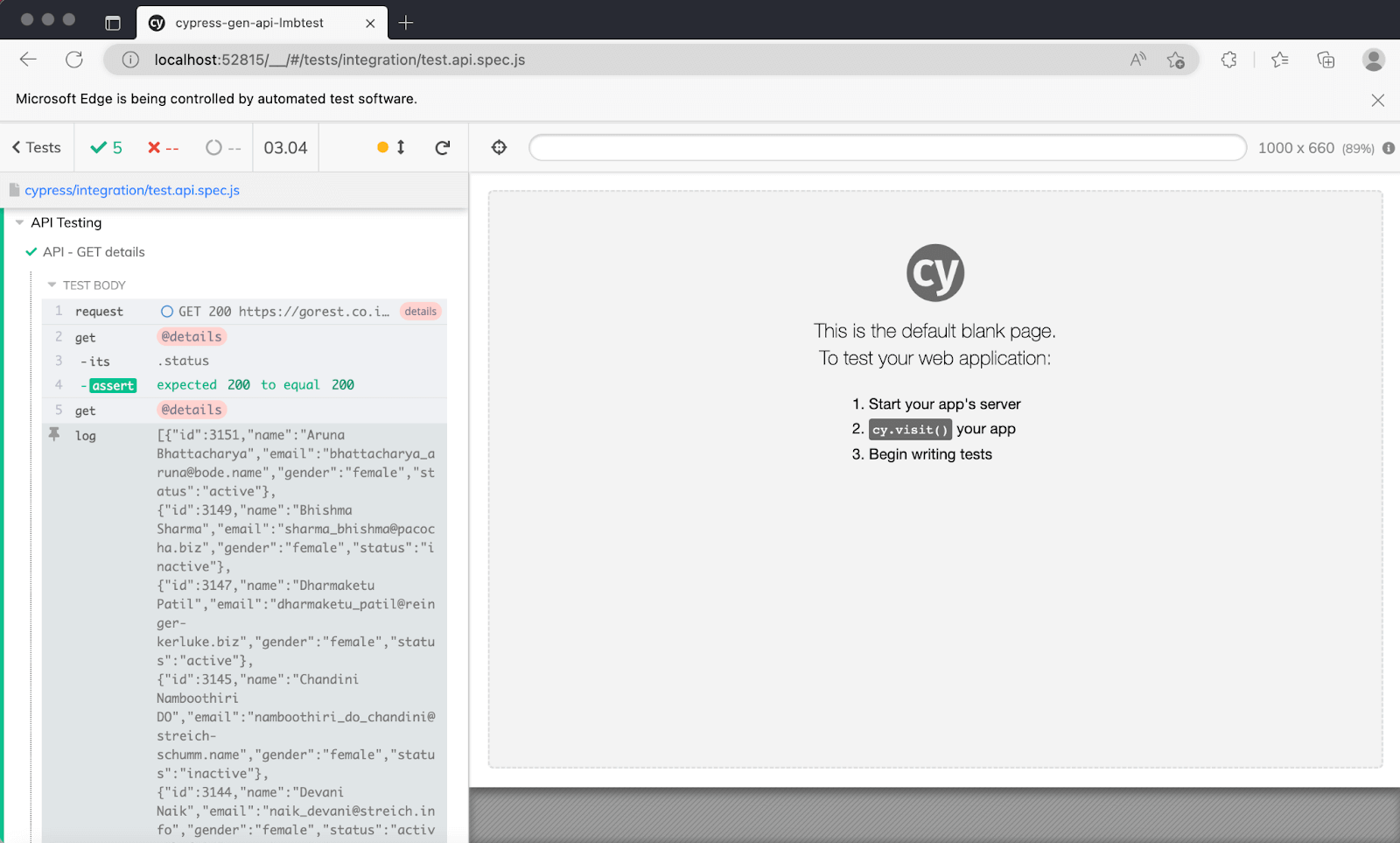Open the Read aloud icon in the address bar
Screen dimensions: 1400x843
pyautogui.click(x=1137, y=60)
